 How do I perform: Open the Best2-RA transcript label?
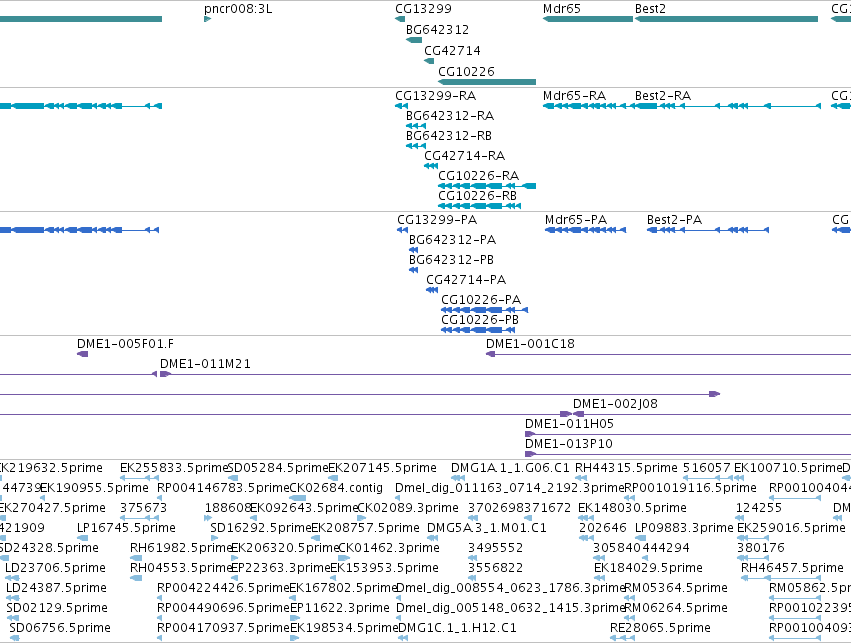pos(663,96)
